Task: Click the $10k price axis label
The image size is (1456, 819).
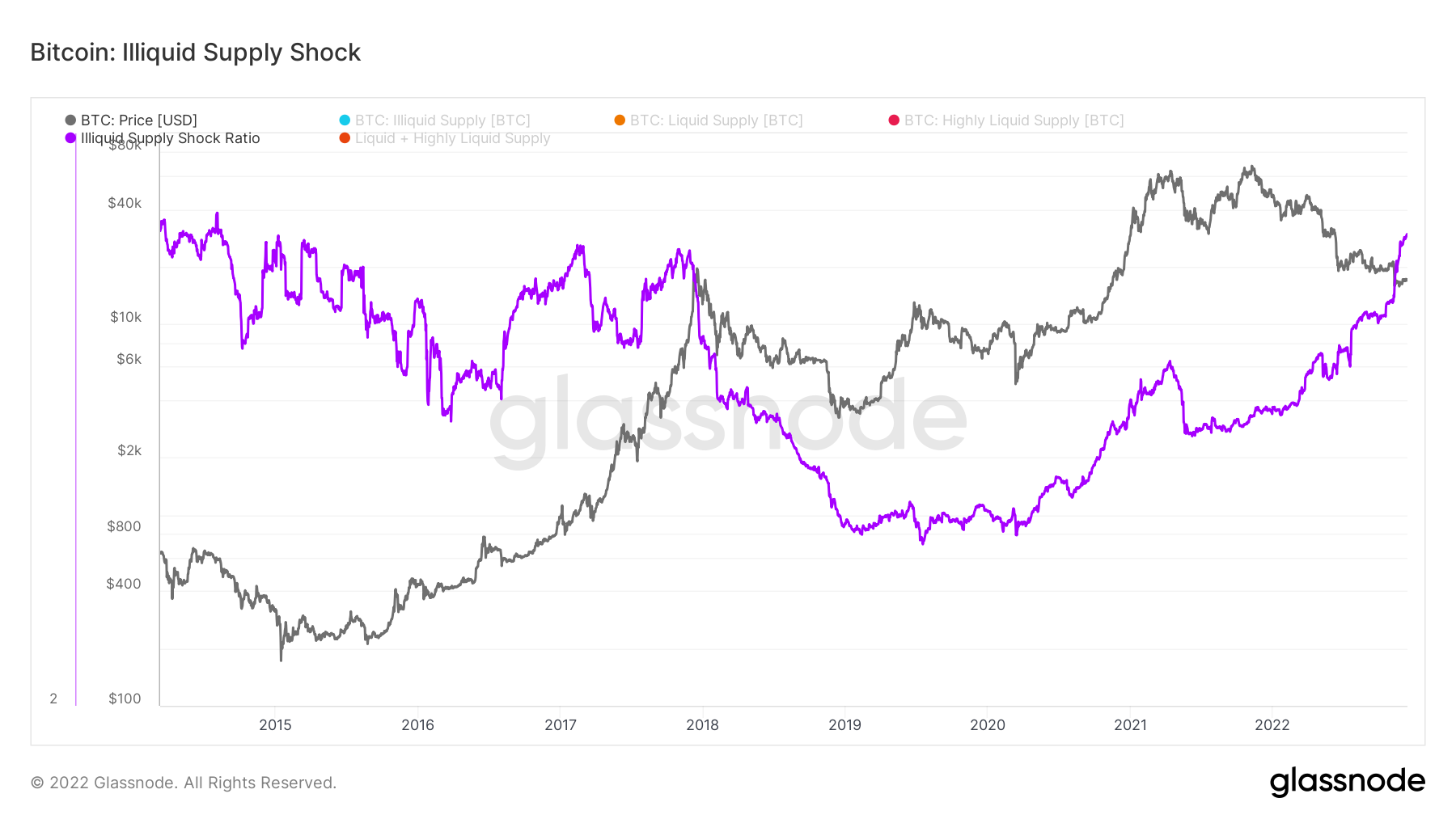Action: [125, 317]
